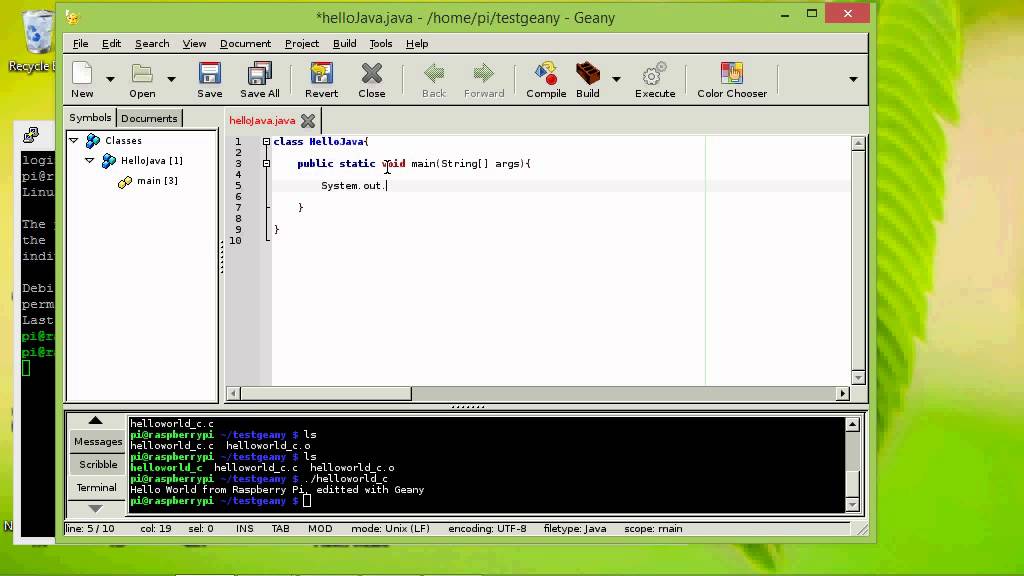1024x576 pixels.
Task: Place cursor at end of System.out. line
Action: point(387,186)
